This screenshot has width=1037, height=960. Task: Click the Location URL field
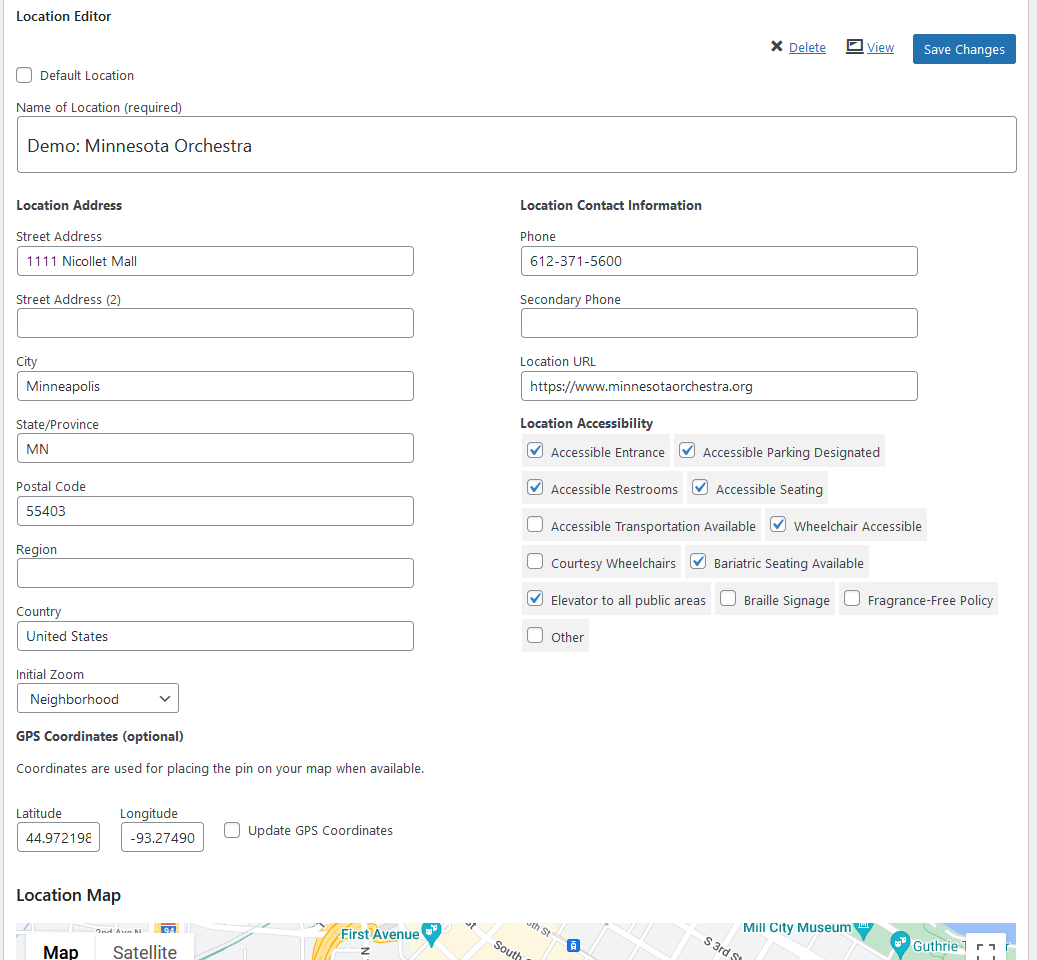[719, 386]
